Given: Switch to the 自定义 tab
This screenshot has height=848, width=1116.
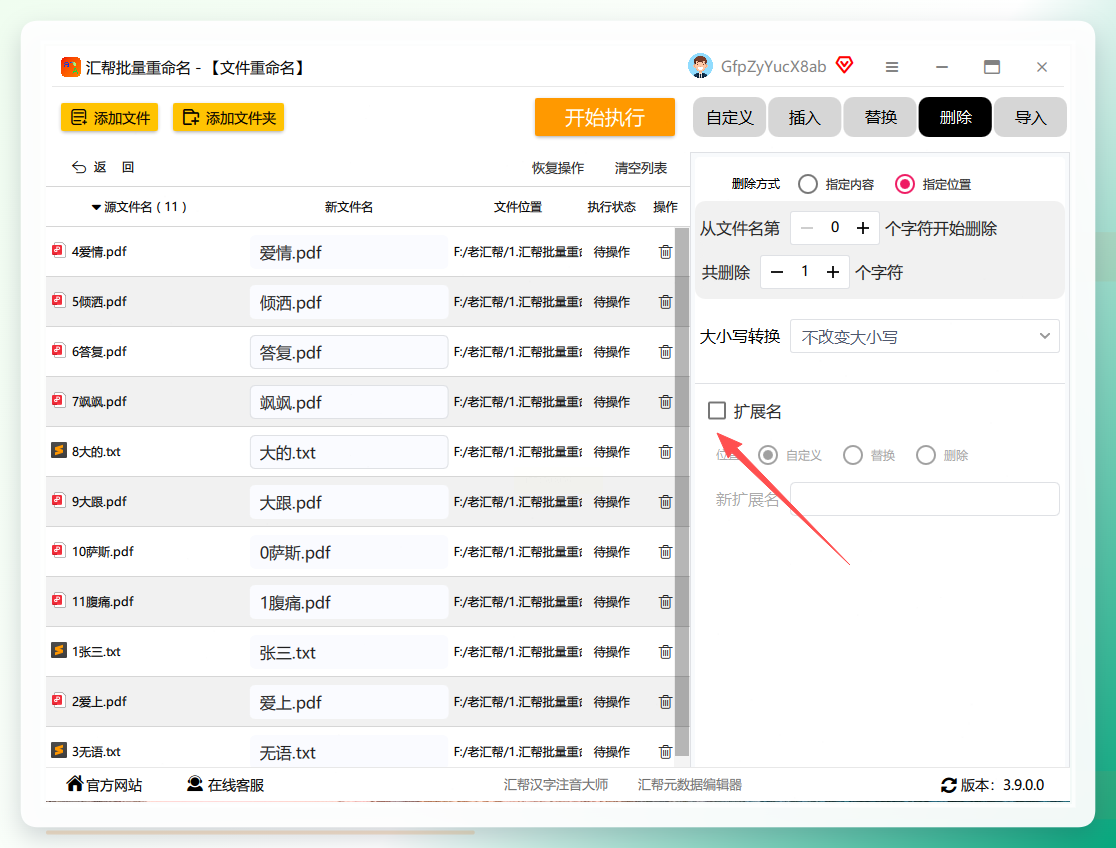Looking at the screenshot, I should (730, 117).
